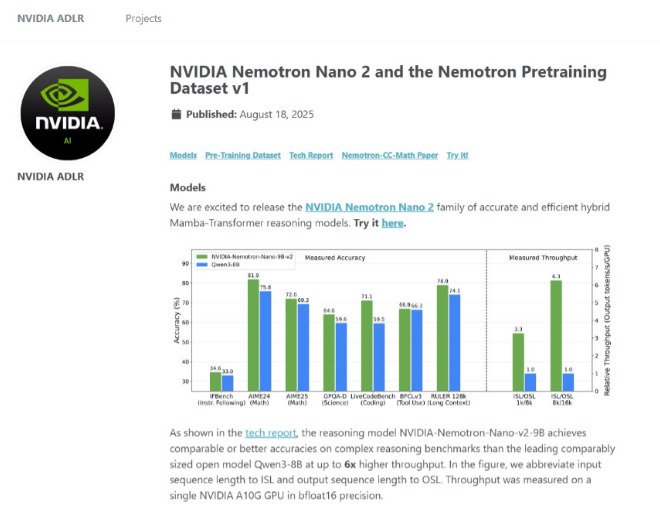
Task: Click the LiveCodeBench (Coding) axis label
Action: tap(373, 399)
